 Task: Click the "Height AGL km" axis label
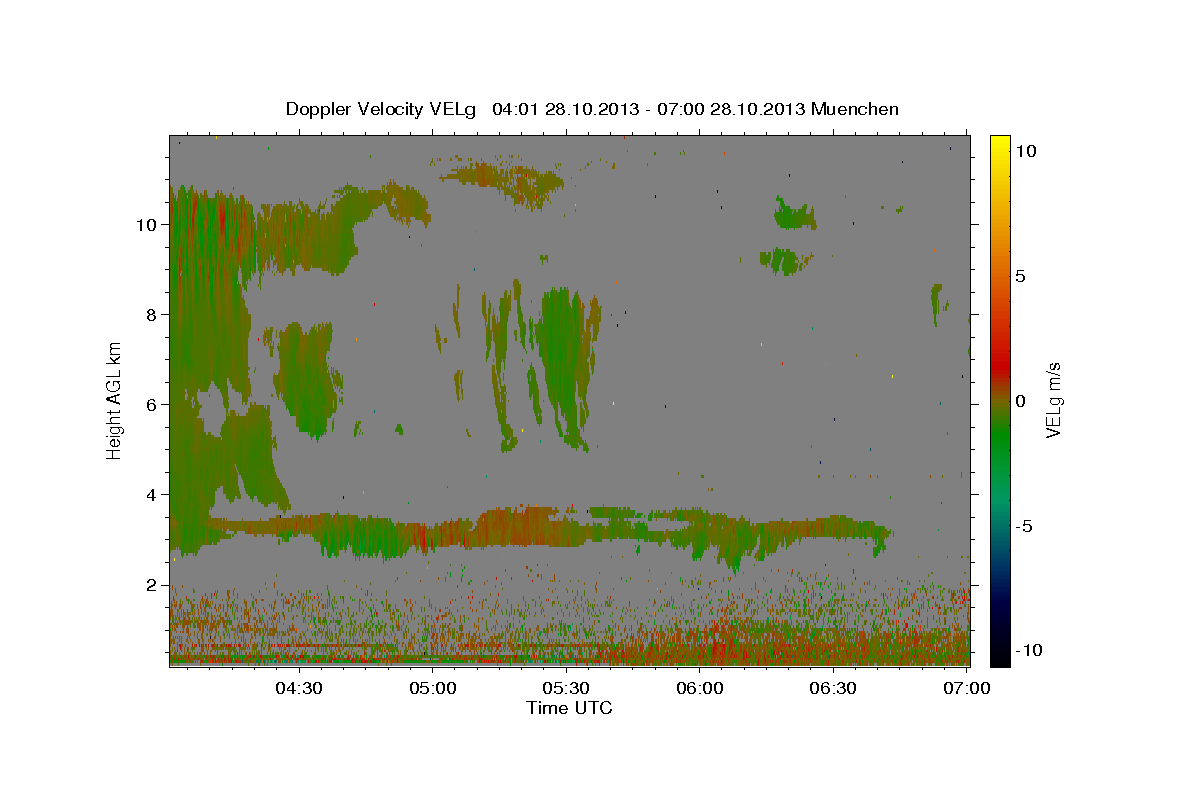click(115, 400)
